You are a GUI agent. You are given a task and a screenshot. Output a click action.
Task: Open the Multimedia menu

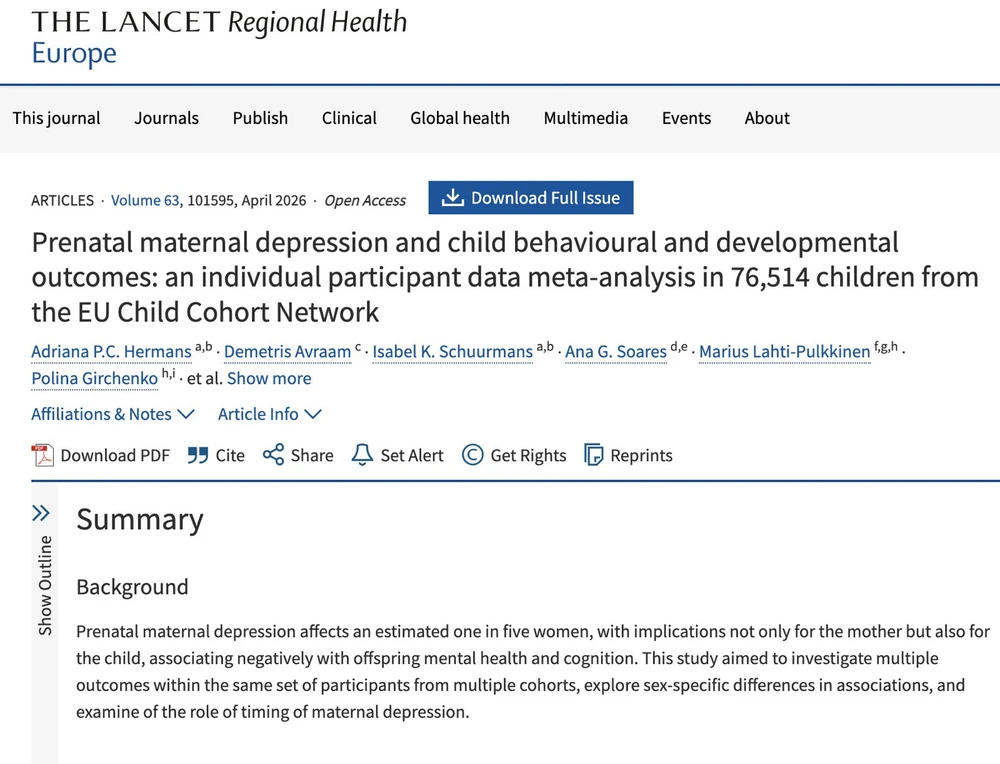click(x=586, y=118)
